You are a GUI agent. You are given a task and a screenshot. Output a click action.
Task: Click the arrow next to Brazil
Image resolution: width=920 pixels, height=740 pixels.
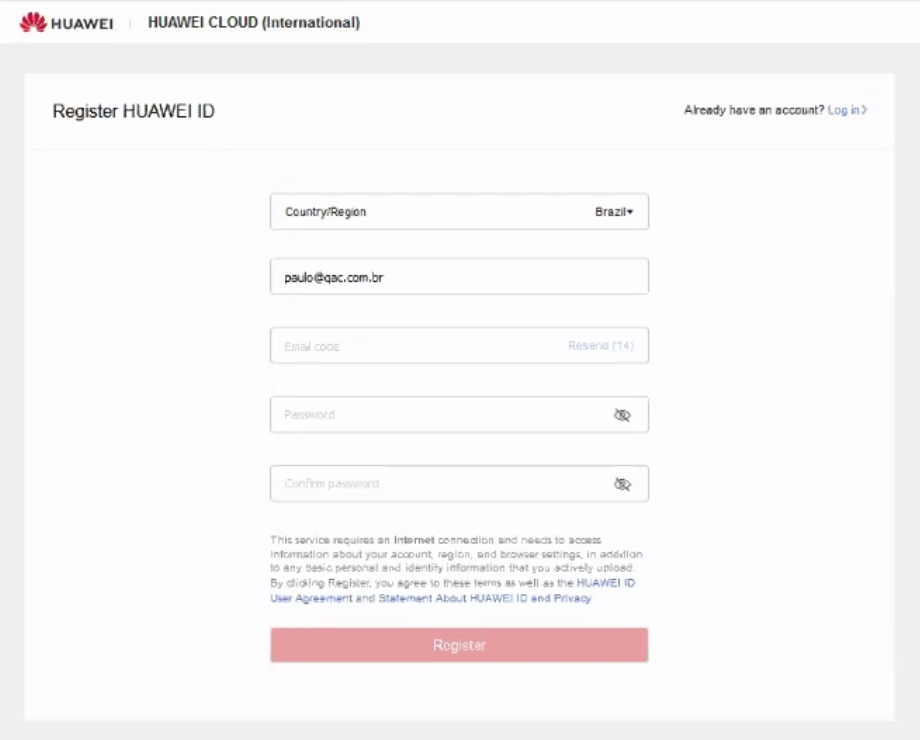[x=631, y=212]
